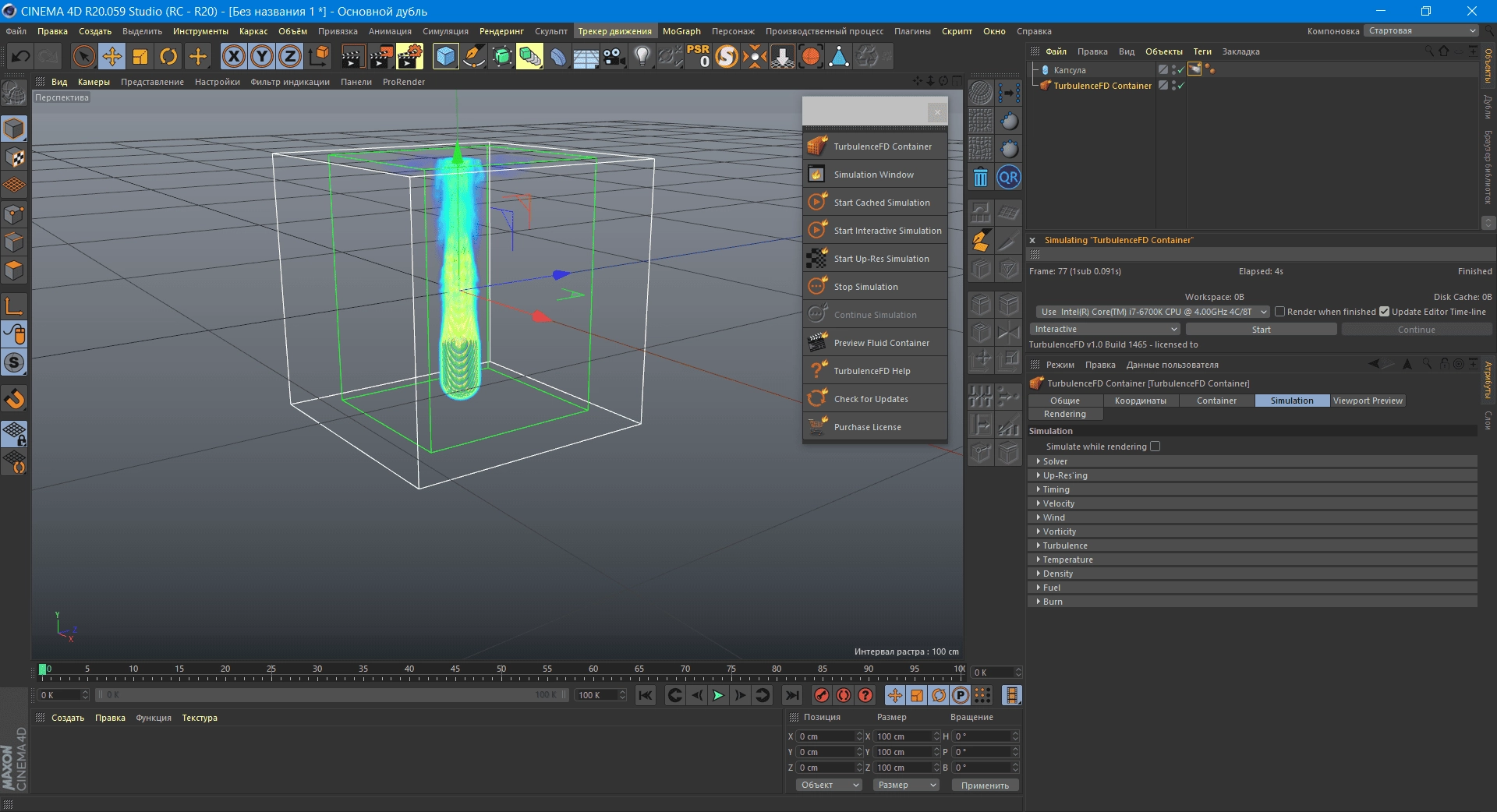Choose Start Interactive Simulation
Screen dimensions: 1497x812
(x=875, y=231)
